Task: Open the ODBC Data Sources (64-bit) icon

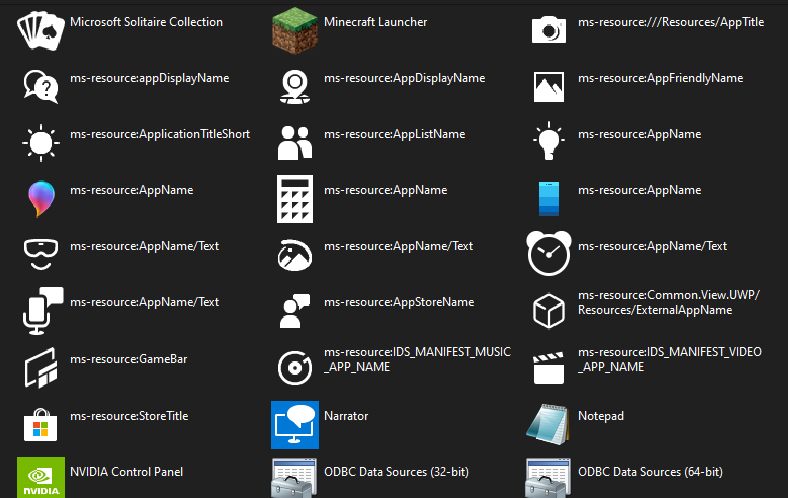Action: [x=549, y=477]
